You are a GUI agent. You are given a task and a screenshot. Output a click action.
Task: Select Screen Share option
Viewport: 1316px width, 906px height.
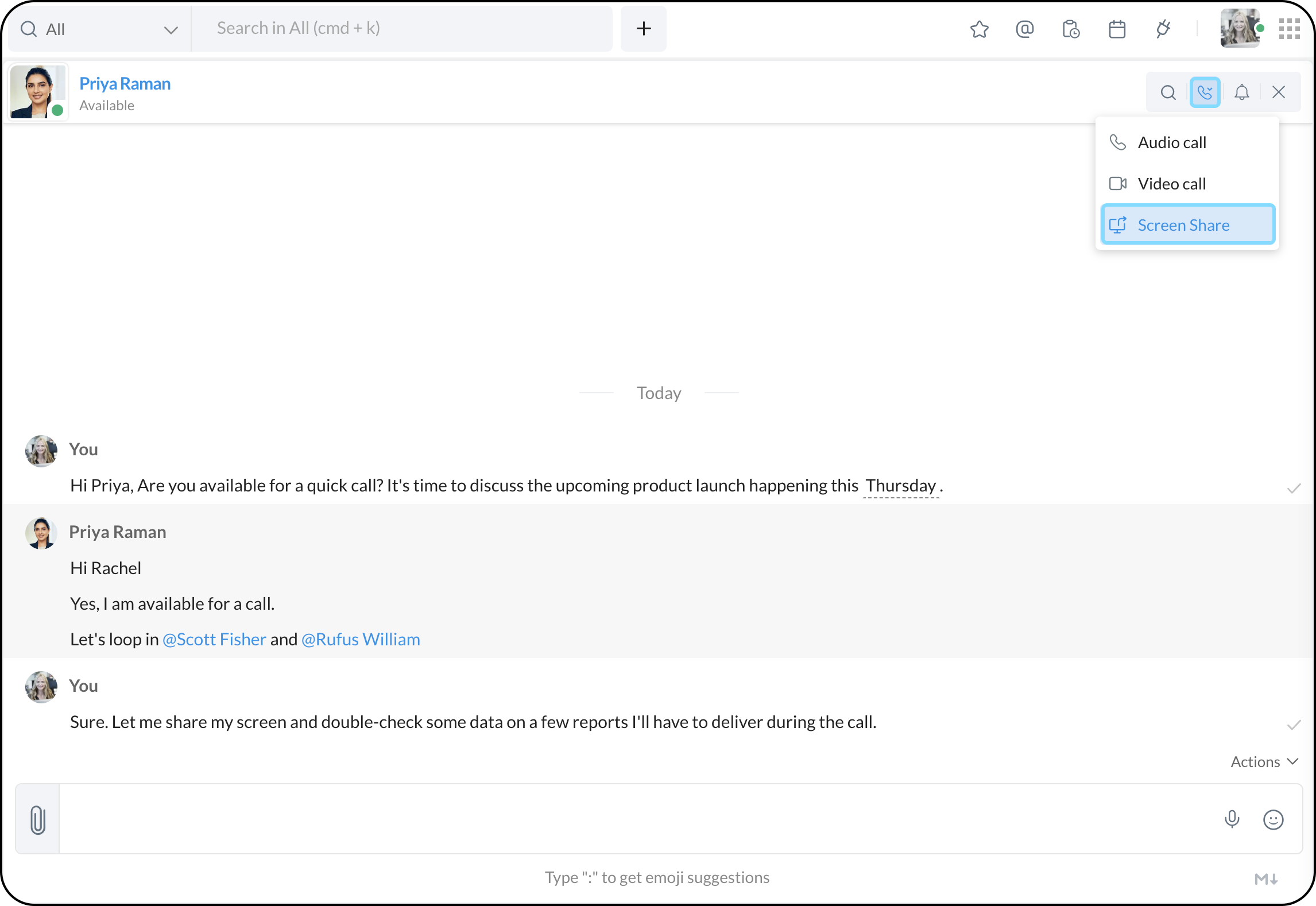coord(1187,225)
